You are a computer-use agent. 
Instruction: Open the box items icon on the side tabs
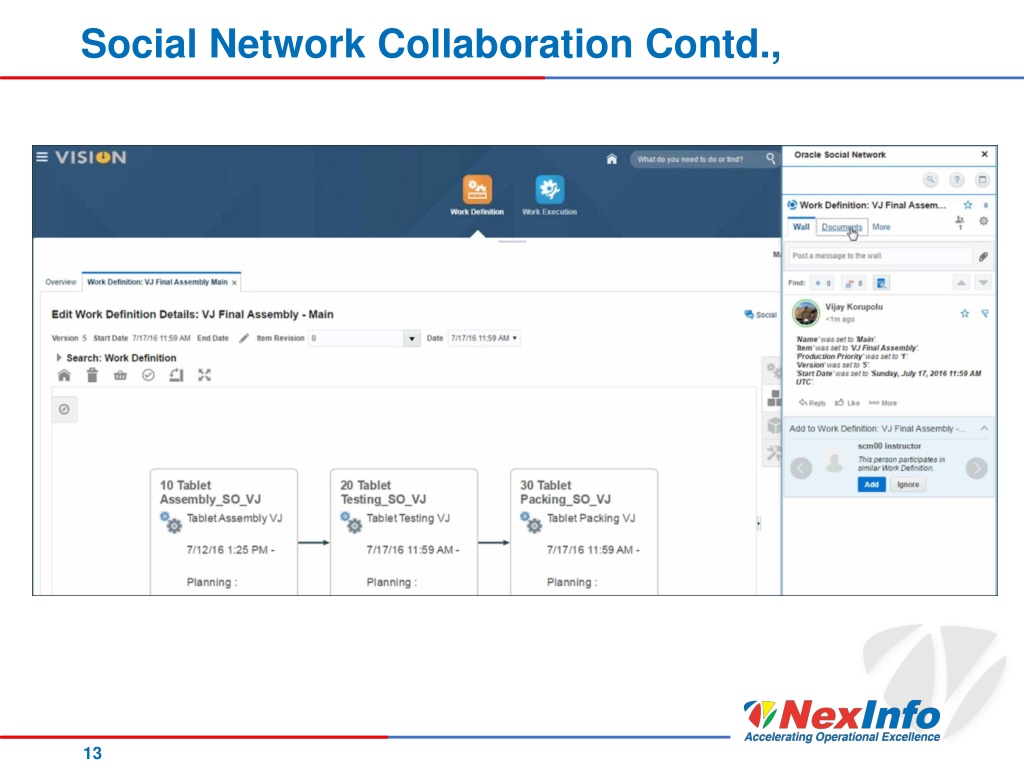773,425
